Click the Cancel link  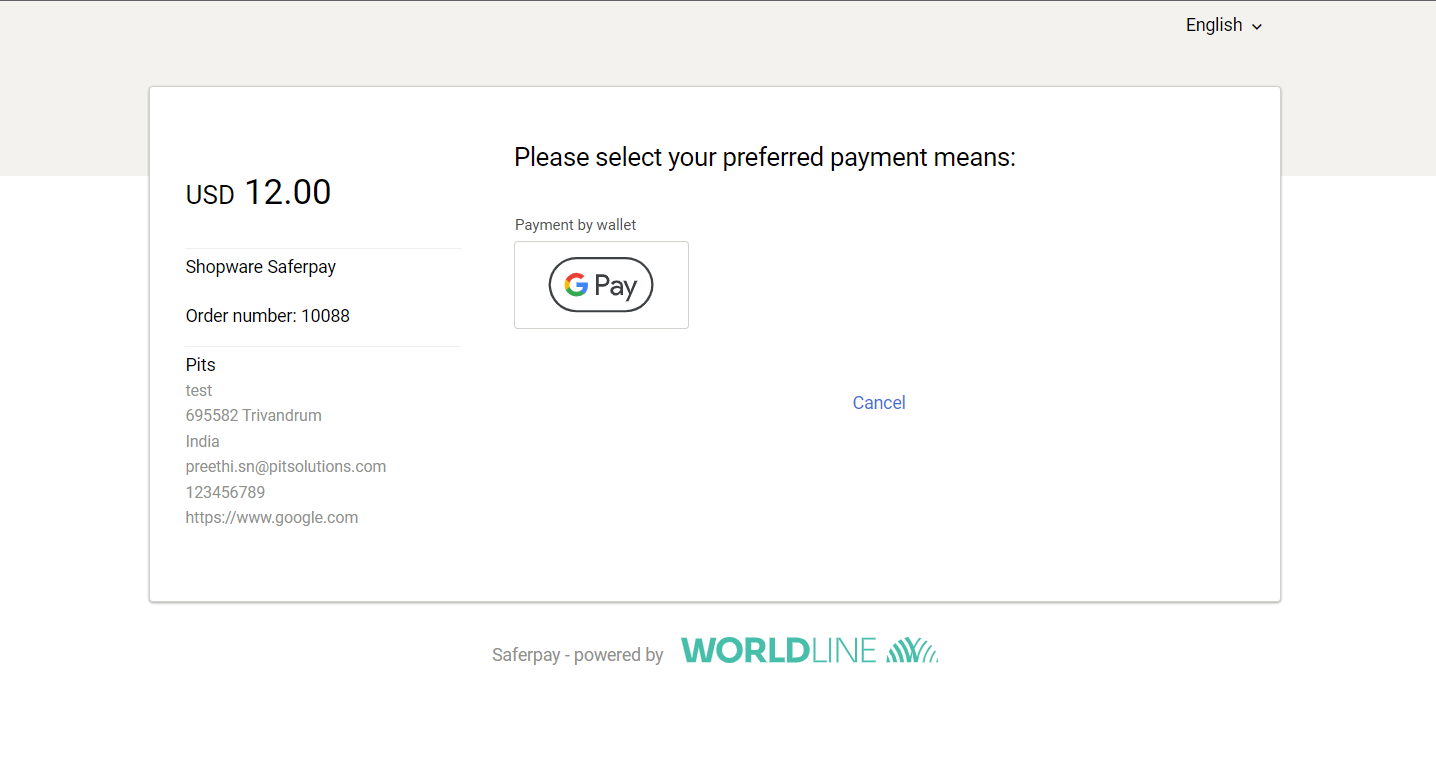click(x=879, y=403)
